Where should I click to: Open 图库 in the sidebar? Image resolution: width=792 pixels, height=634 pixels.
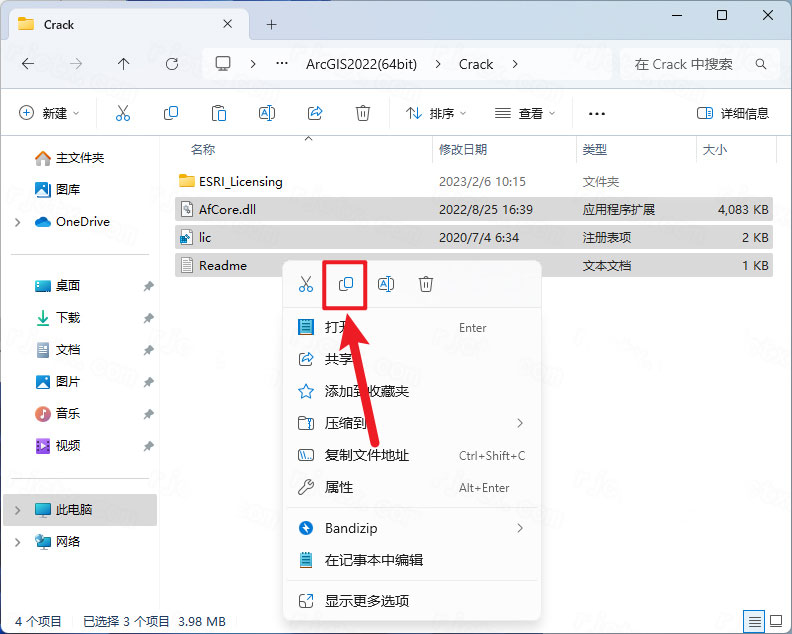(58, 189)
